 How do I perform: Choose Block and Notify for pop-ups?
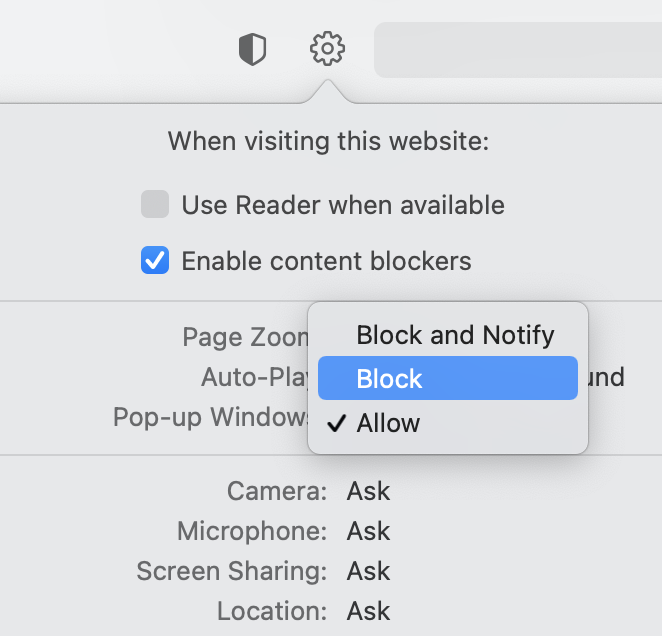[x=455, y=335]
